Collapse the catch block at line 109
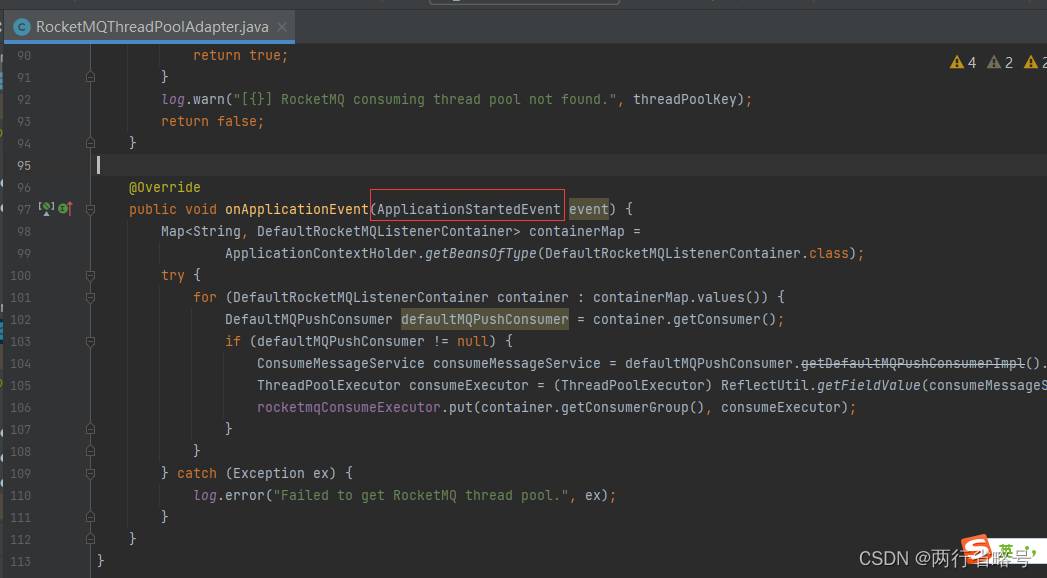 tap(90, 473)
